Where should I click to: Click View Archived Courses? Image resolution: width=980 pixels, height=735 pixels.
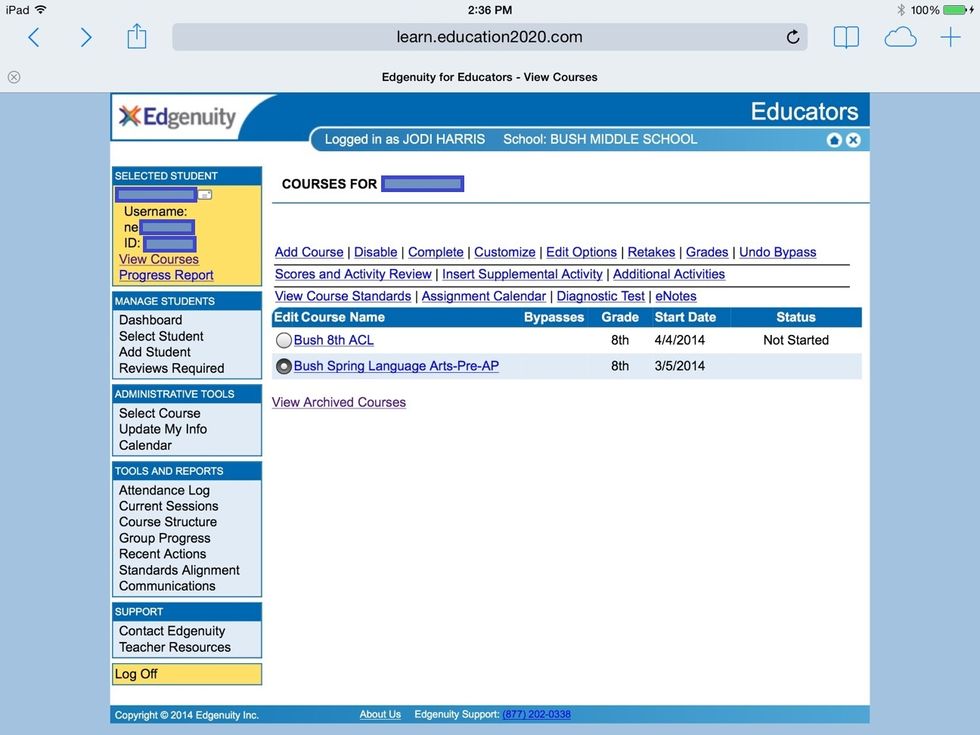coord(339,402)
